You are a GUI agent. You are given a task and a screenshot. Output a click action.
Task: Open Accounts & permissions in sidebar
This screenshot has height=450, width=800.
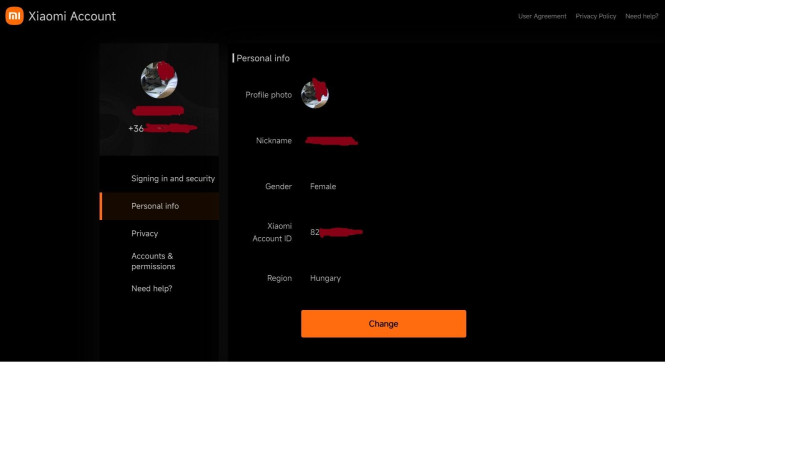pos(153,261)
